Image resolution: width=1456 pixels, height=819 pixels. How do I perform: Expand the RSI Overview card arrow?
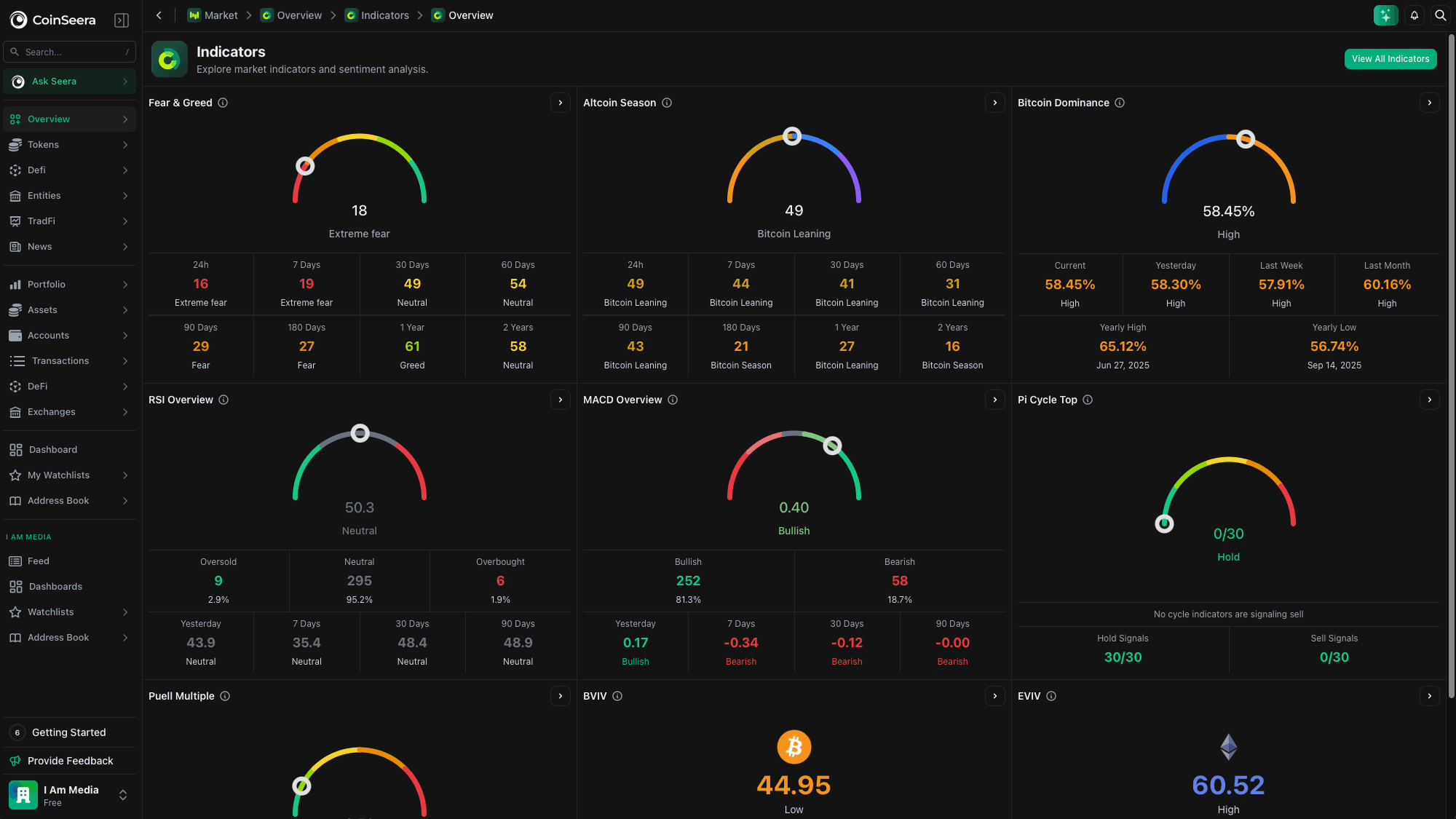[x=560, y=400]
